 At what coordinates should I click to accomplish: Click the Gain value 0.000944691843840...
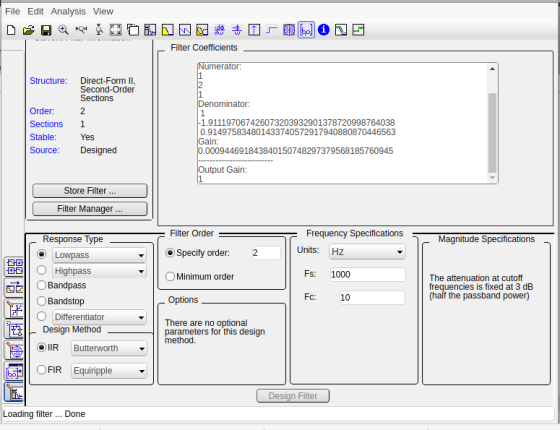pyautogui.click(x=296, y=151)
